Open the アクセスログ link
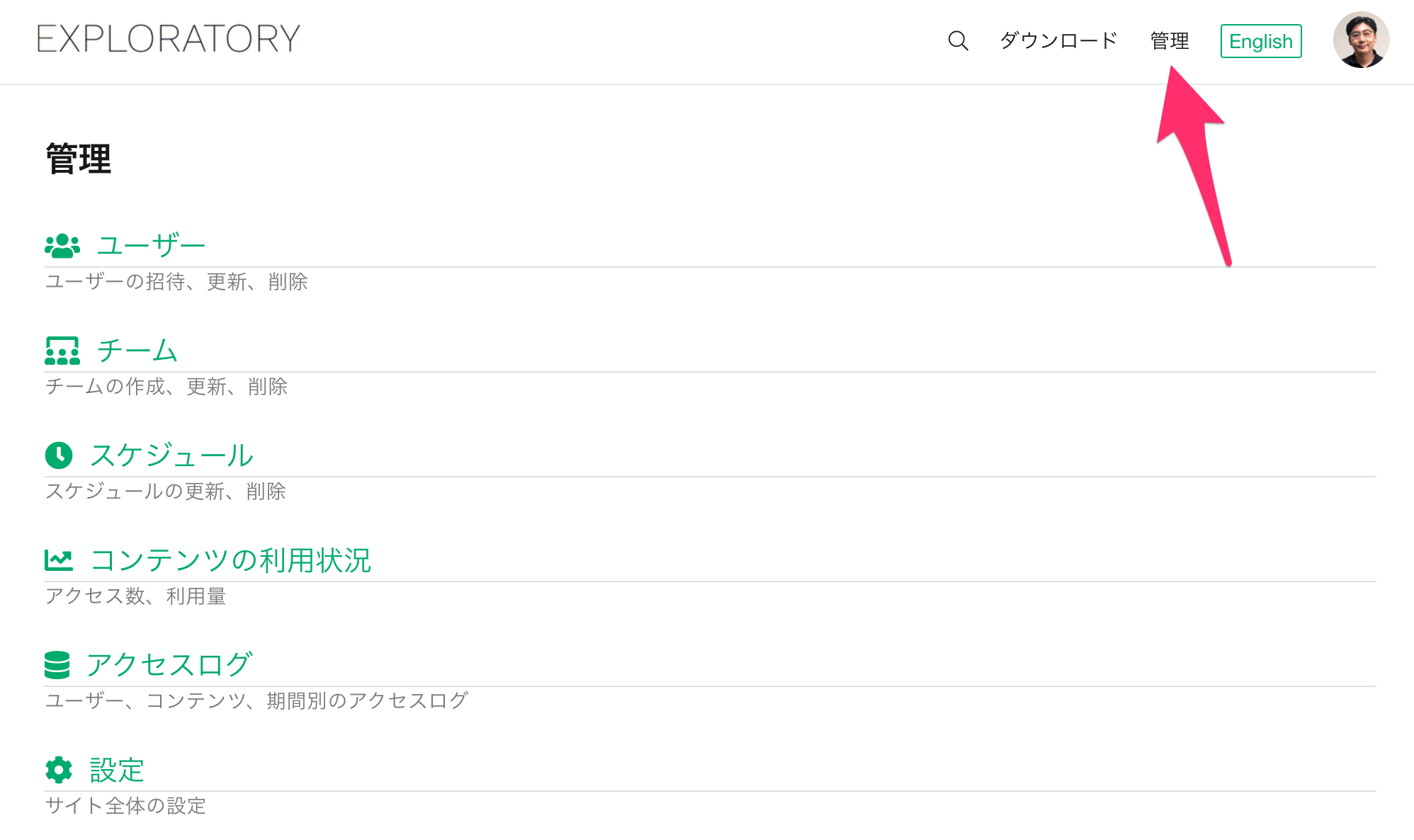 pyautogui.click(x=169, y=665)
